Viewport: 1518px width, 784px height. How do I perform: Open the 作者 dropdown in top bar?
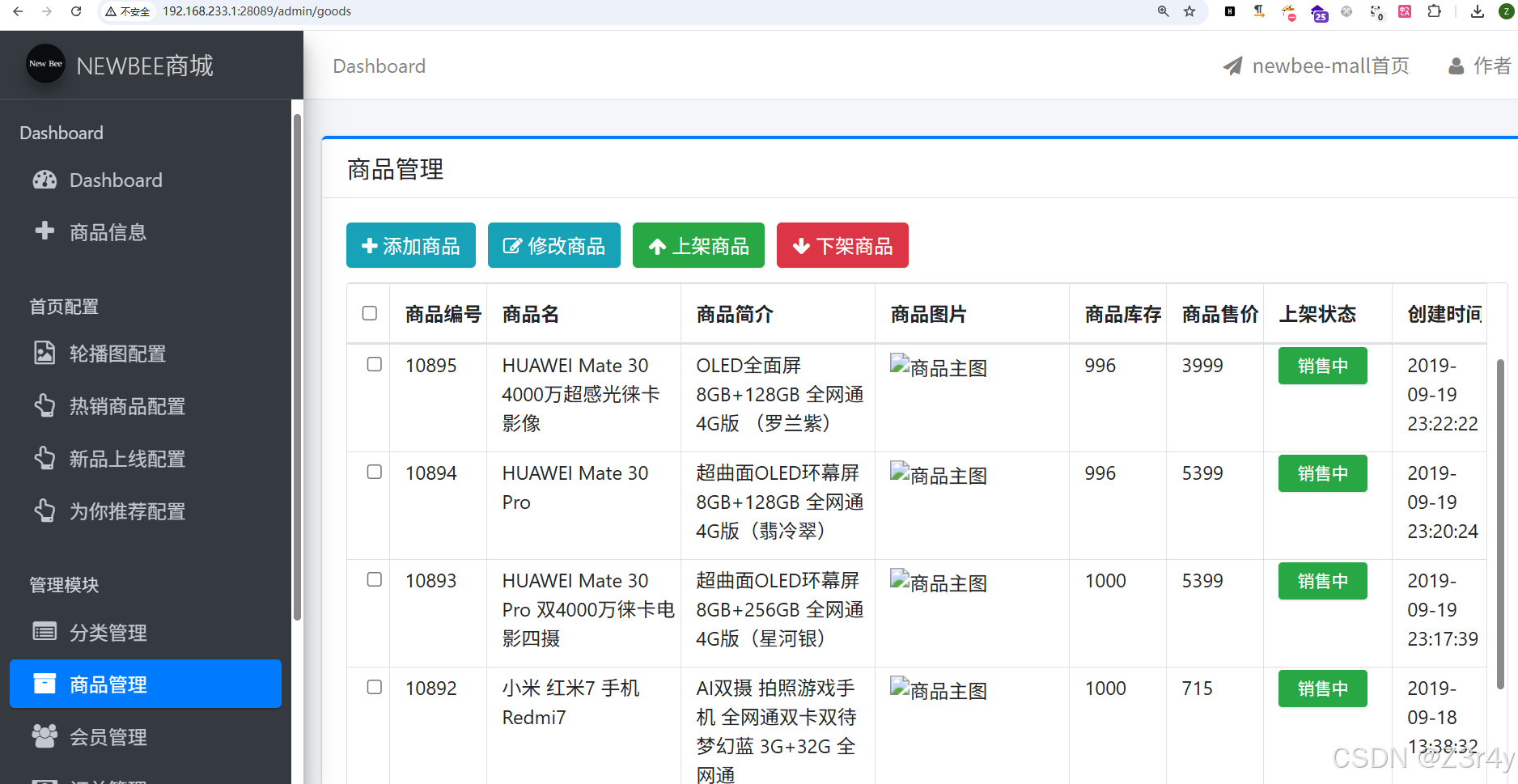click(x=1480, y=66)
